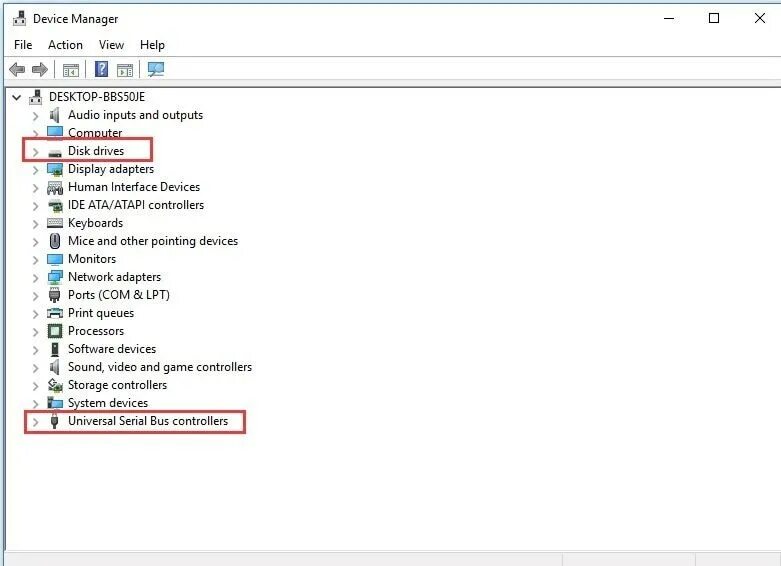The width and height of the screenshot is (781, 566).
Task: Select the Monitors label
Action: pyautogui.click(x=92, y=259)
